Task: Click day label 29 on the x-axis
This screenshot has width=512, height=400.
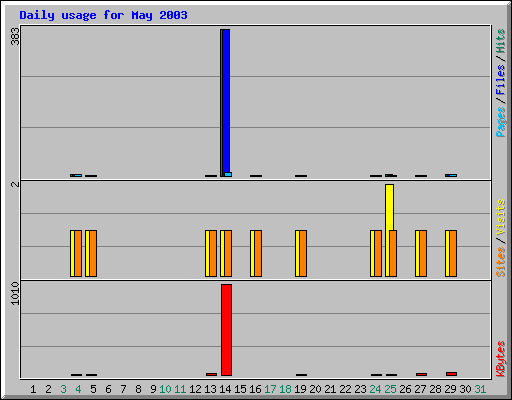Action: [450, 389]
